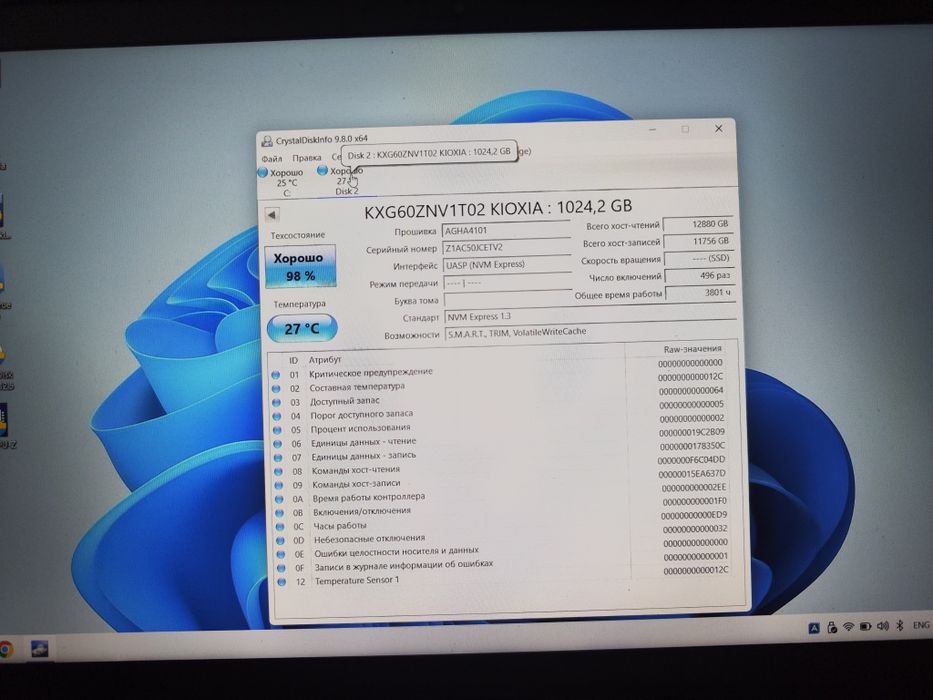The height and width of the screenshot is (700, 933).
Task: Click status orb for 07 Единицы данных - запись
Action: tap(278, 458)
